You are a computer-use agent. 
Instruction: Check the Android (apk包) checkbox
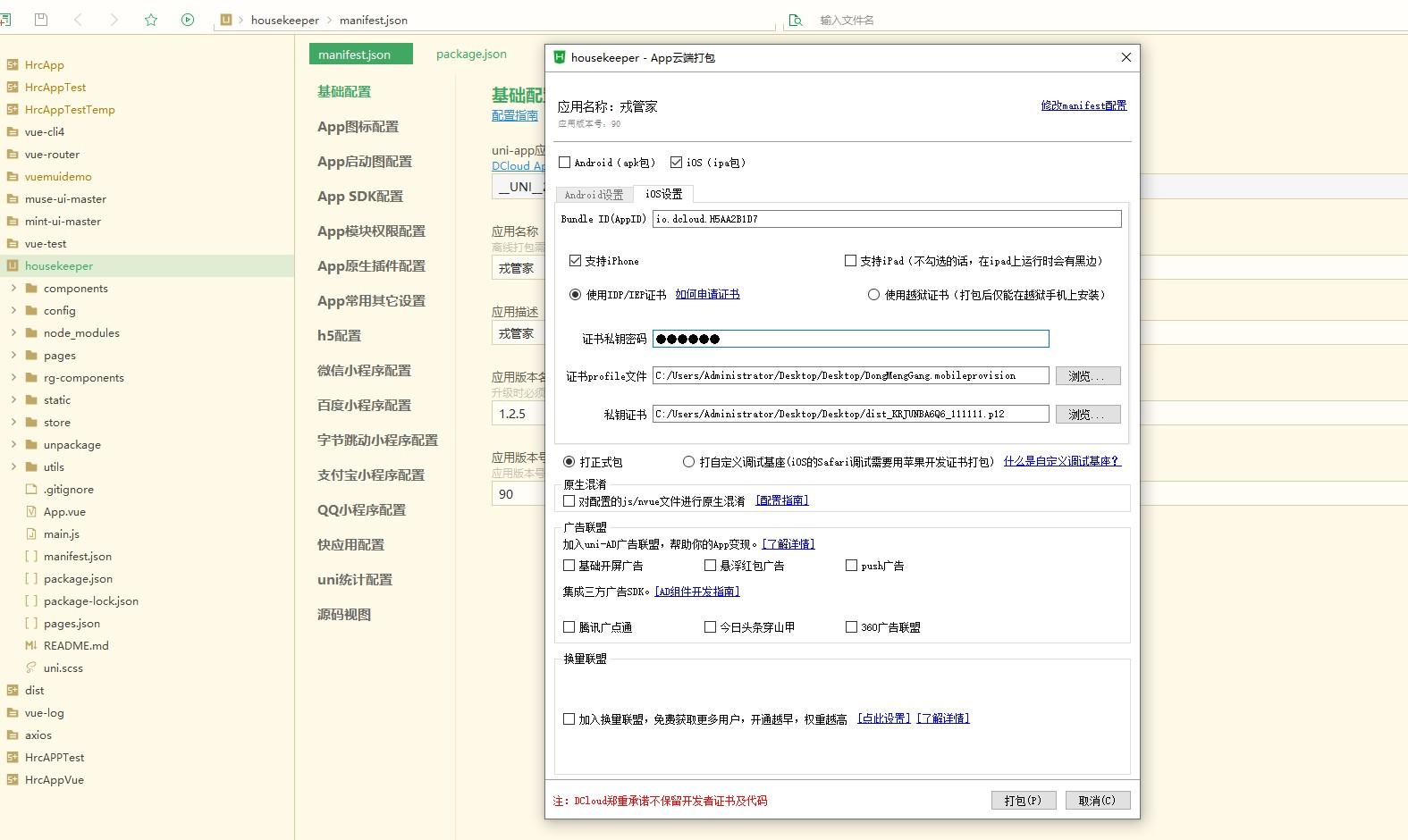tap(564, 162)
